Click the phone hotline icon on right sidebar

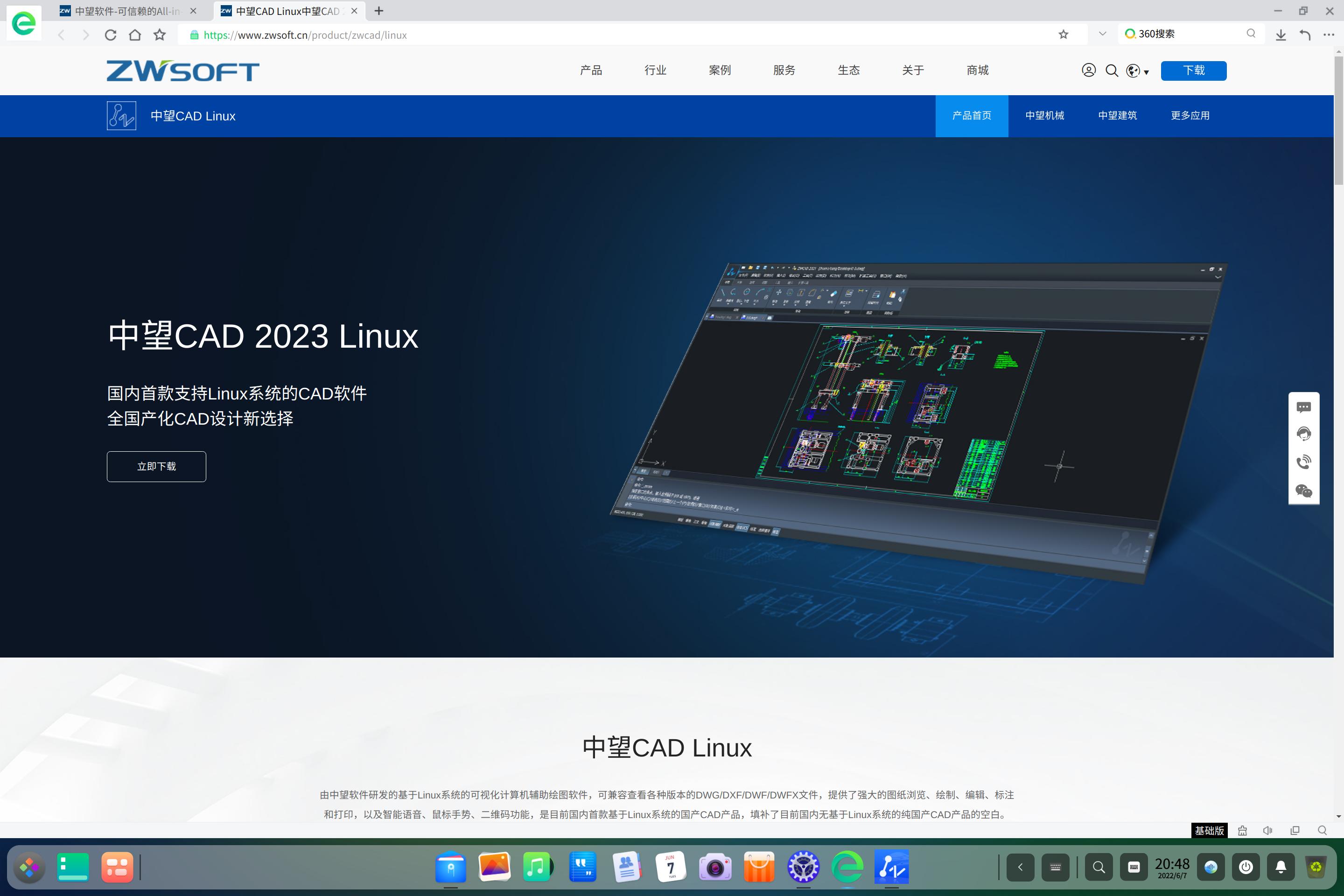(x=1303, y=462)
